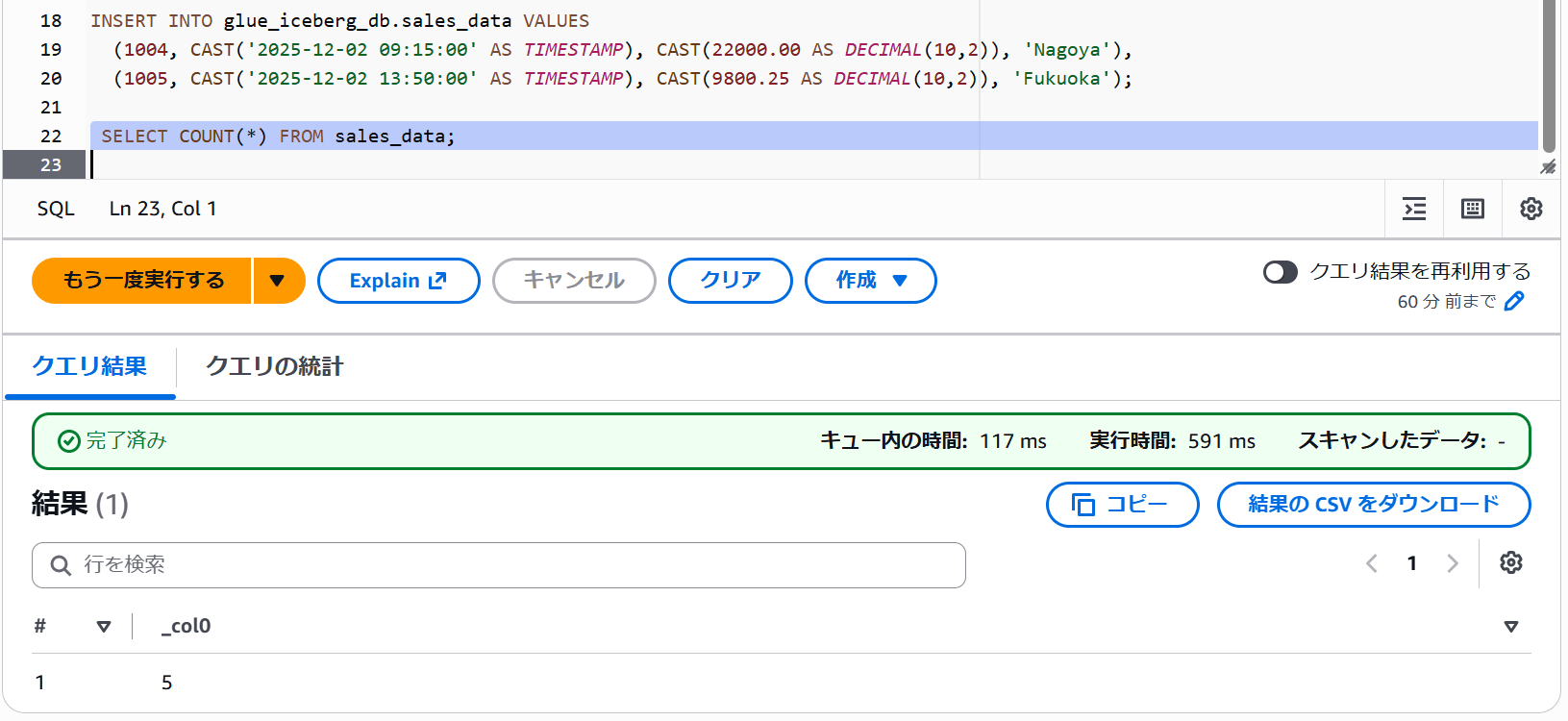Click the 60 分 前まで text

(x=1447, y=302)
